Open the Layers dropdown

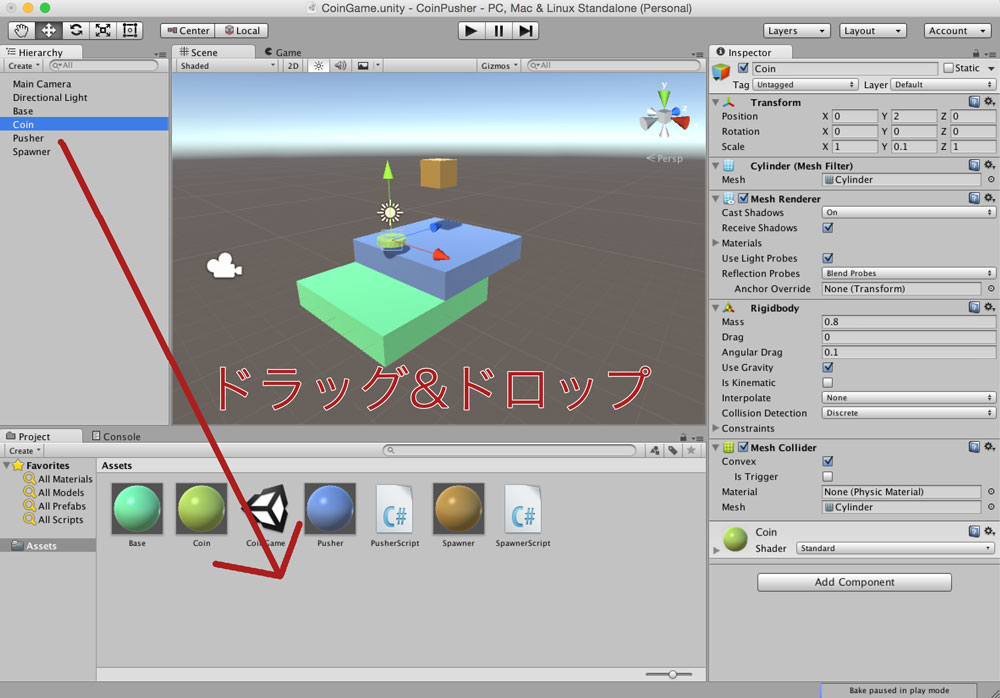pos(796,31)
